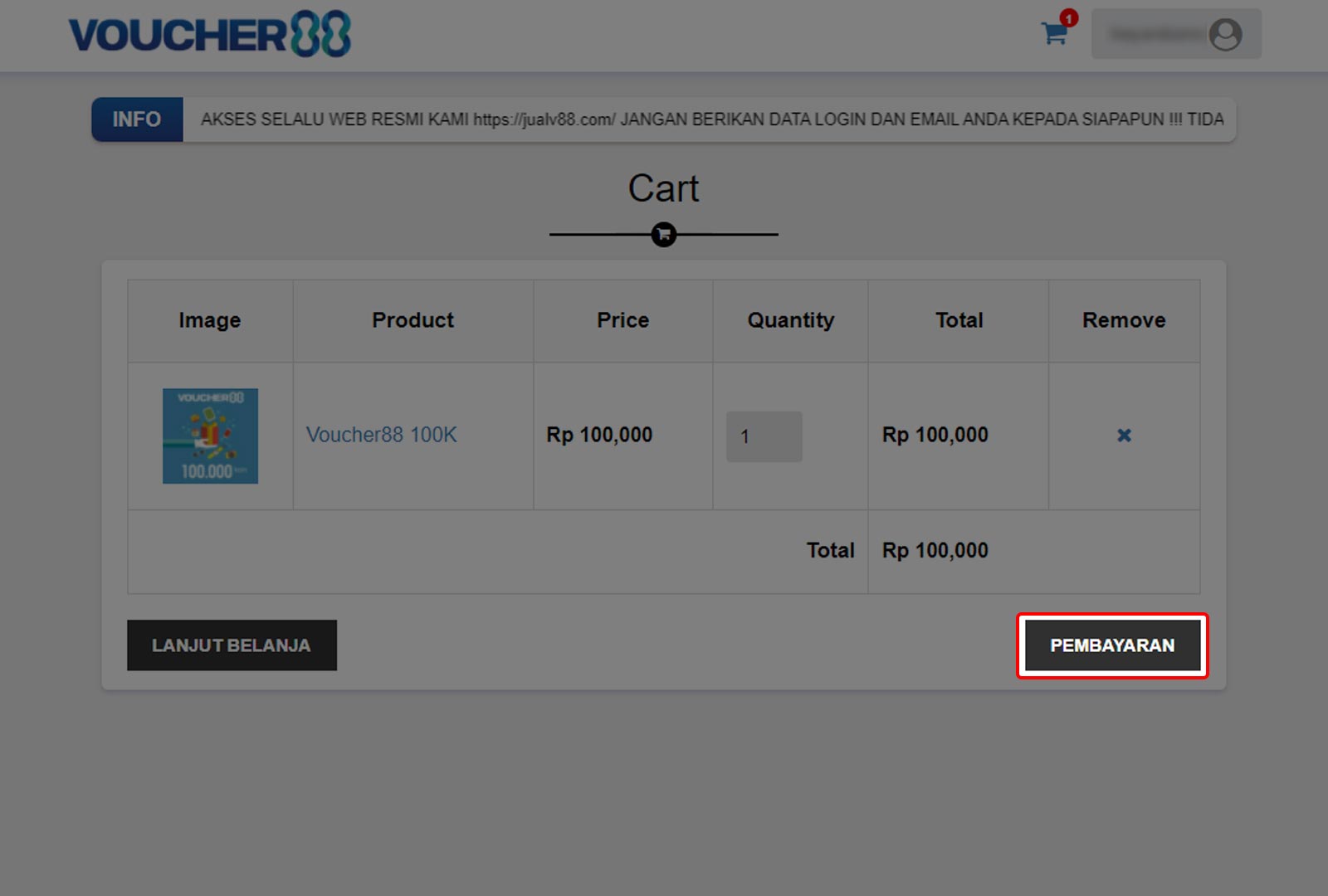Image resolution: width=1328 pixels, height=896 pixels.
Task: Open the Voucher88 100K product thumbnail
Action: (210, 436)
